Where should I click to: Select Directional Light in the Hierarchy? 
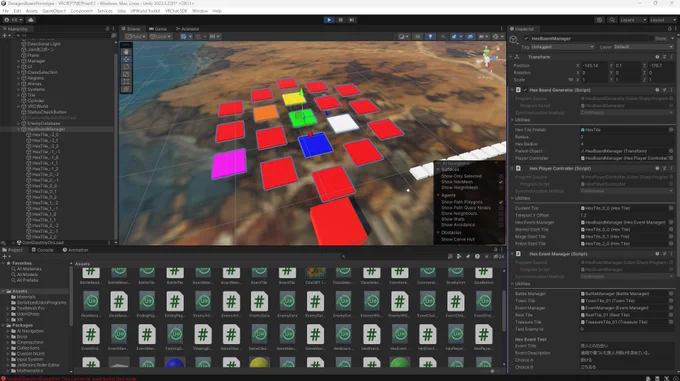pyautogui.click(x=44, y=44)
